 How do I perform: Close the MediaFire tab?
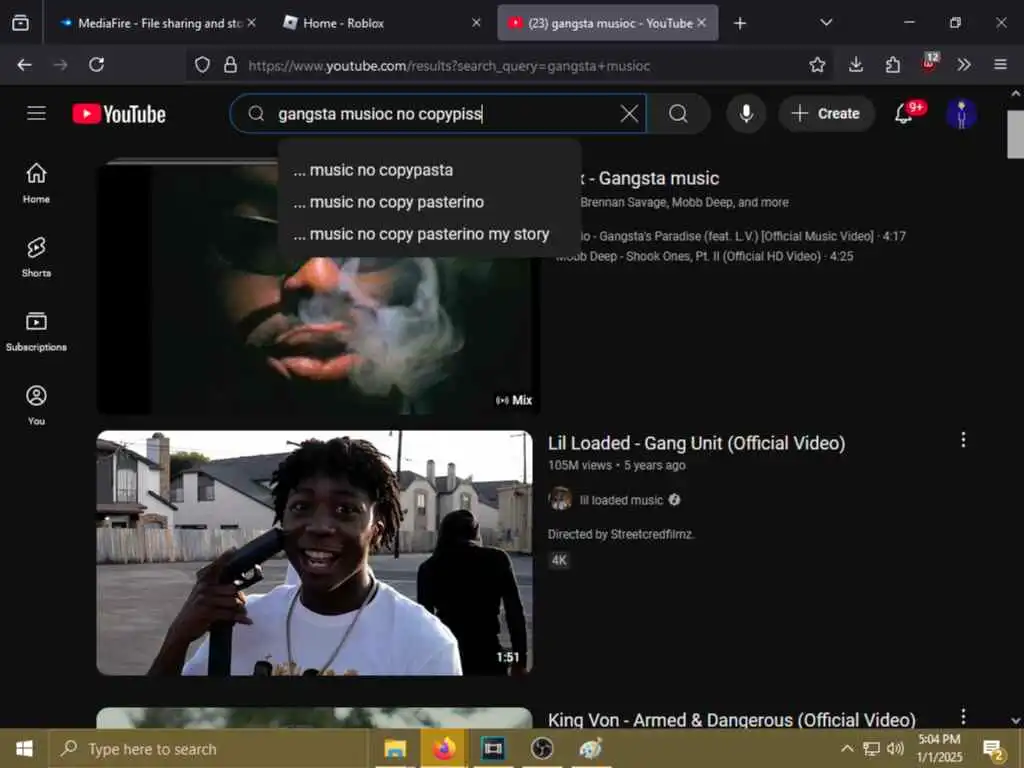(x=252, y=23)
